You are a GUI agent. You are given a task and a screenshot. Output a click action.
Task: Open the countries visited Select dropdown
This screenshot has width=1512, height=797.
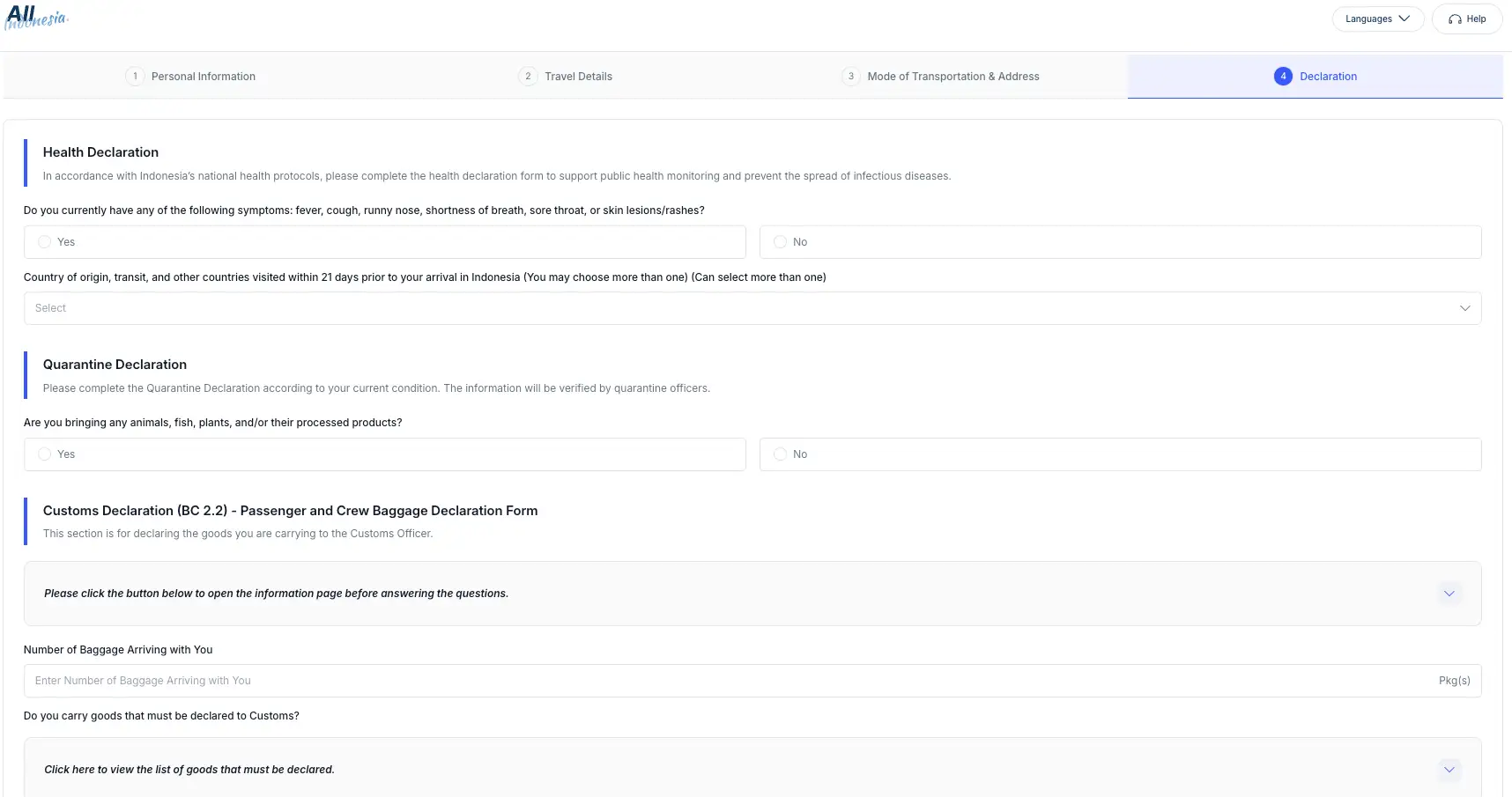point(752,308)
